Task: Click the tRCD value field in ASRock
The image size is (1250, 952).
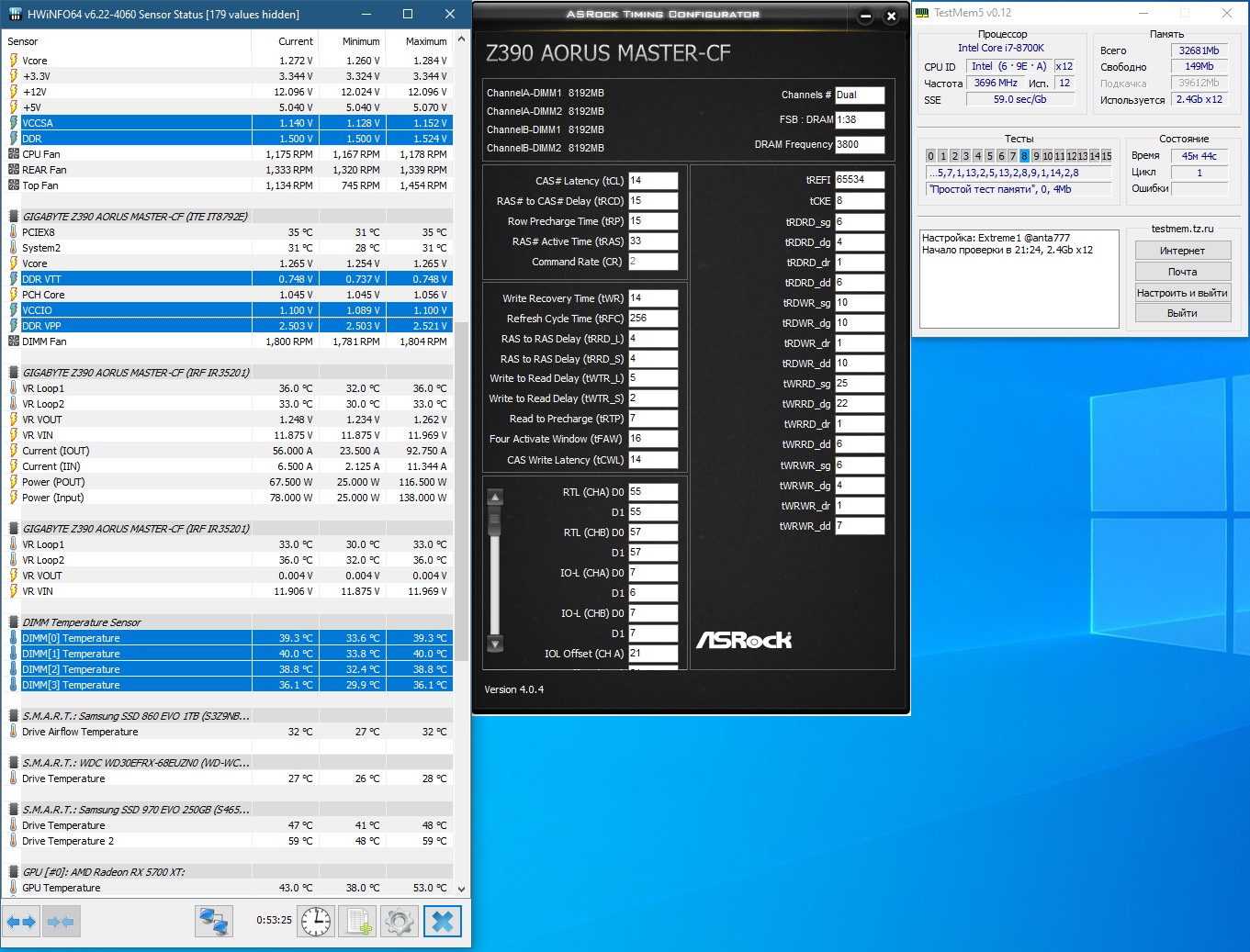Action: [653, 201]
